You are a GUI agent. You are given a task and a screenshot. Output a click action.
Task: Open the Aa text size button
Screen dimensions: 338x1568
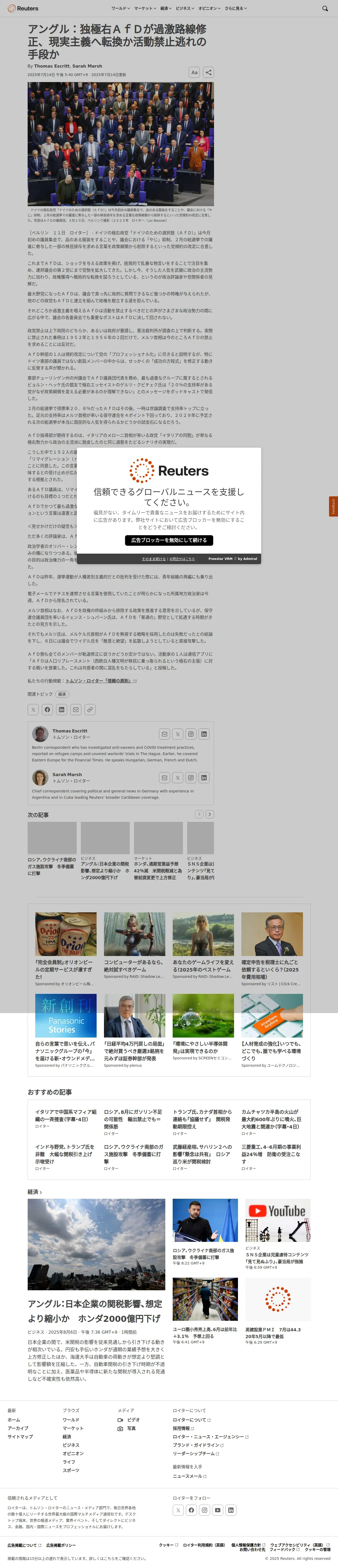[194, 72]
